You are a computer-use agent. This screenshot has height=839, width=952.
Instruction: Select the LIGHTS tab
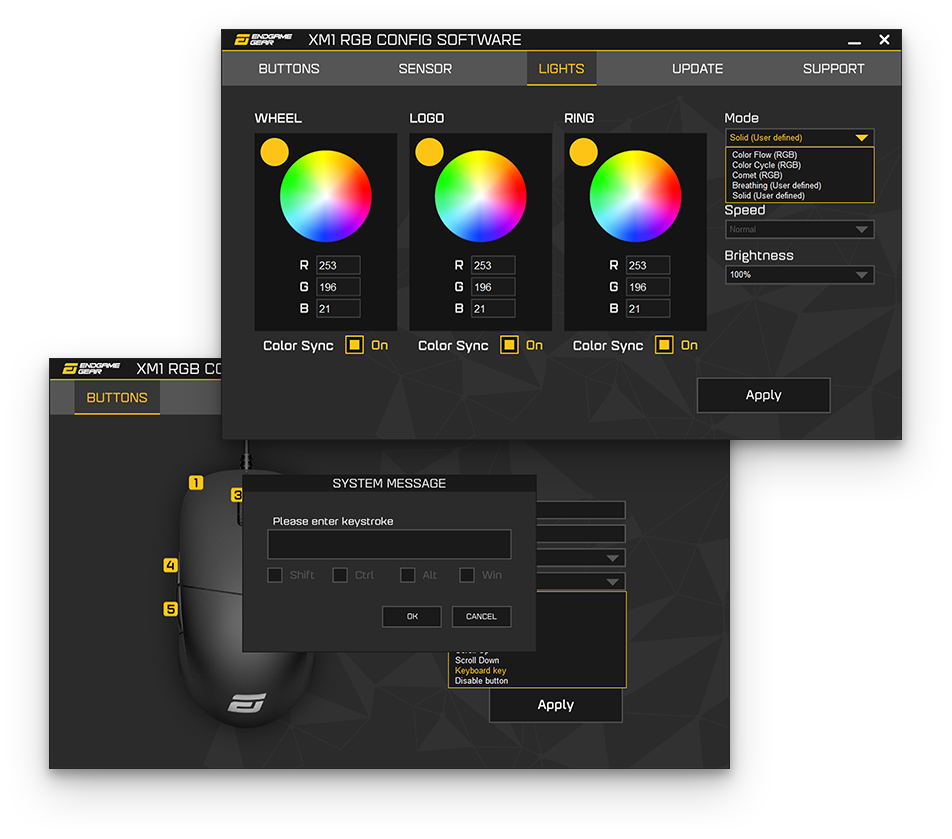click(x=562, y=69)
